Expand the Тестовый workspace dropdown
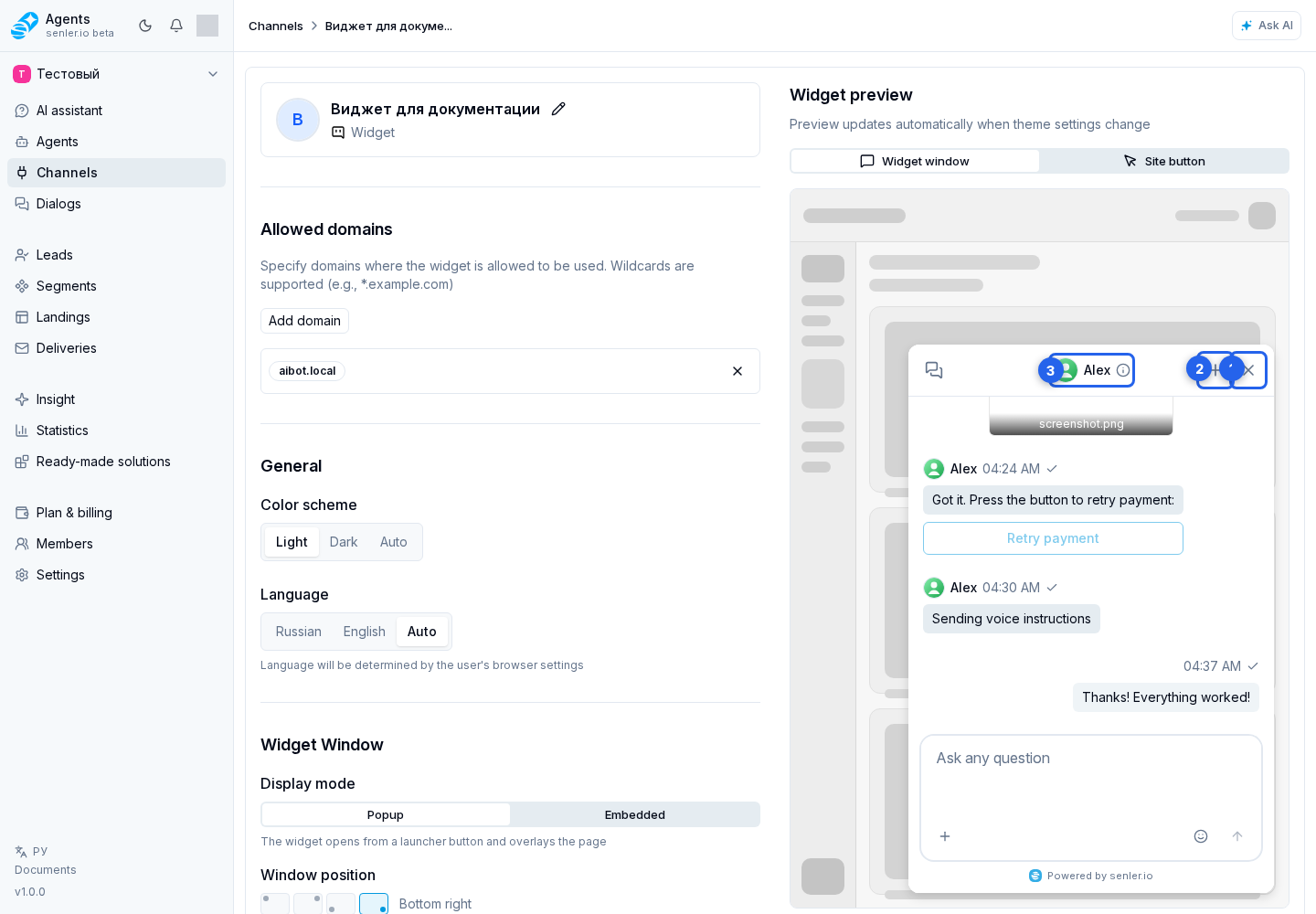Image resolution: width=1316 pixels, height=914 pixels. click(x=213, y=74)
